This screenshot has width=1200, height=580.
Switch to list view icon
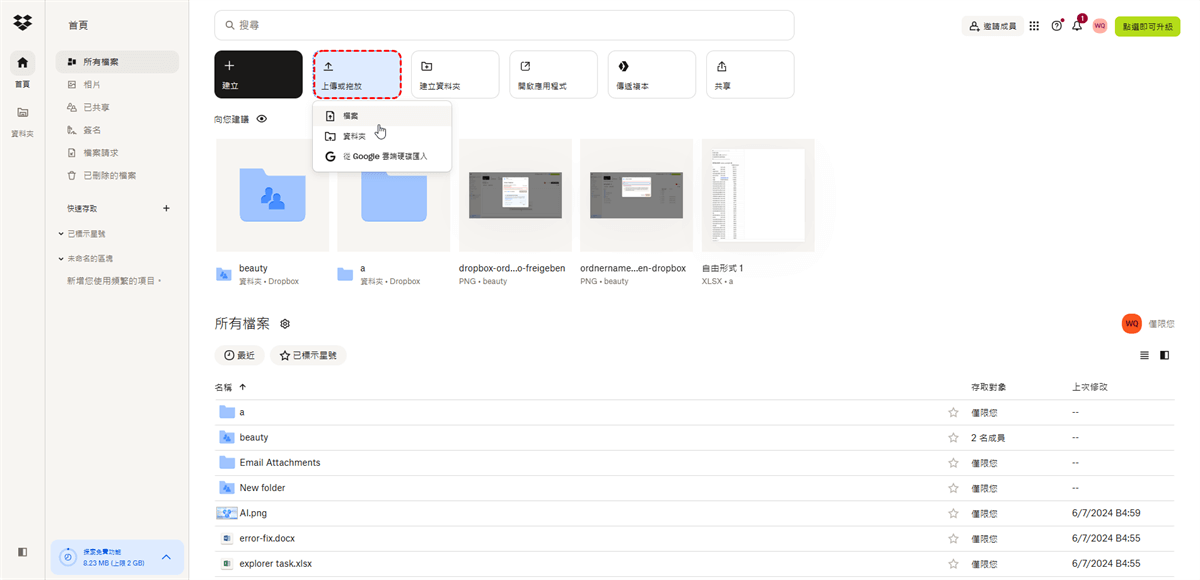pyautogui.click(x=1145, y=355)
